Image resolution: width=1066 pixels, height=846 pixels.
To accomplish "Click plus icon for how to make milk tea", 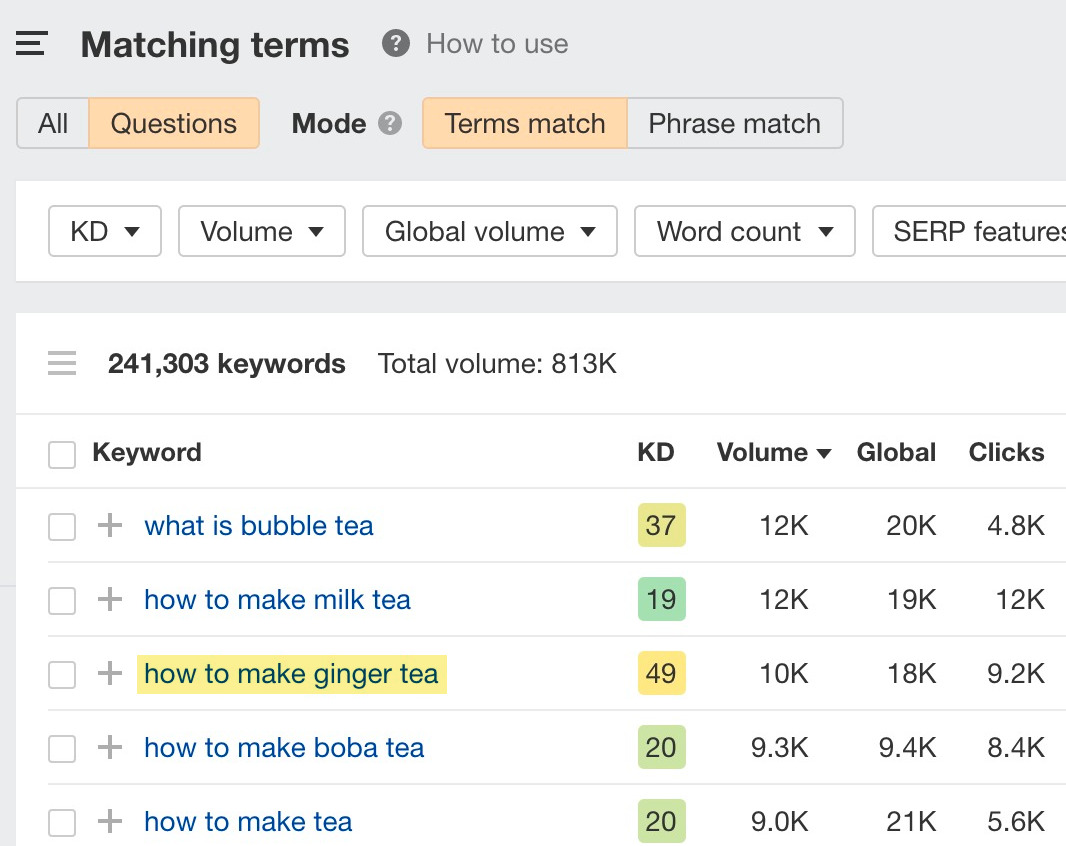I will pyautogui.click(x=109, y=600).
